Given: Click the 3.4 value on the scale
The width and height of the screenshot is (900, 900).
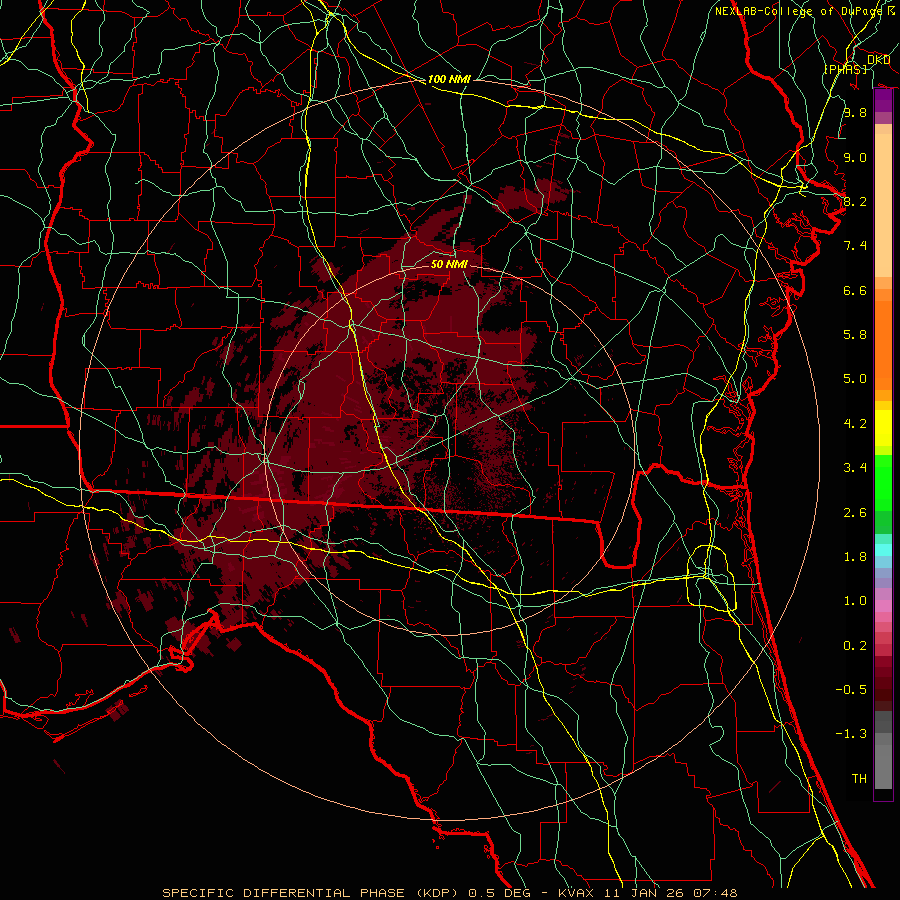Looking at the screenshot, I should [855, 468].
